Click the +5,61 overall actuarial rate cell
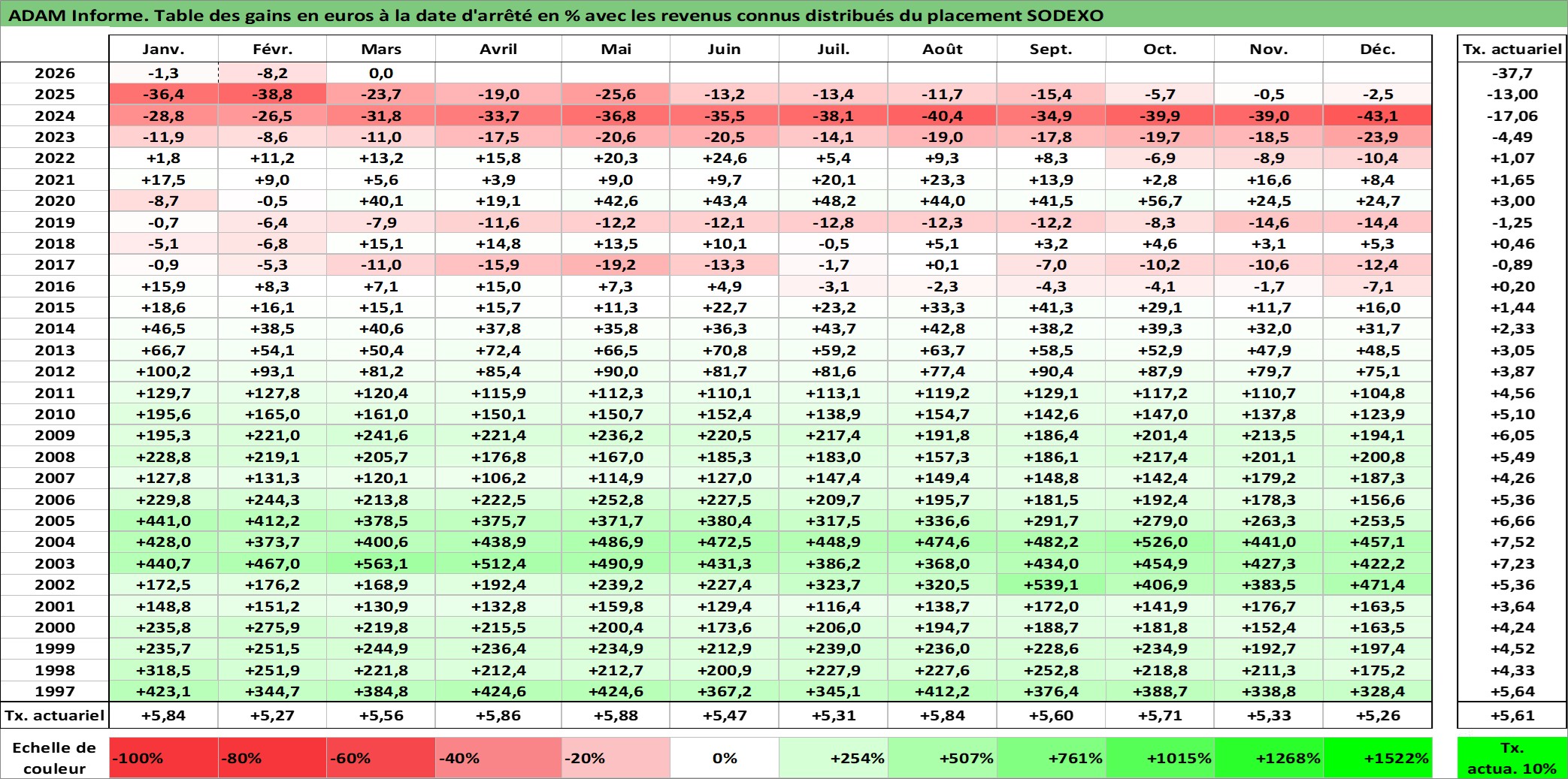The width and height of the screenshot is (1568, 779). tap(1512, 715)
